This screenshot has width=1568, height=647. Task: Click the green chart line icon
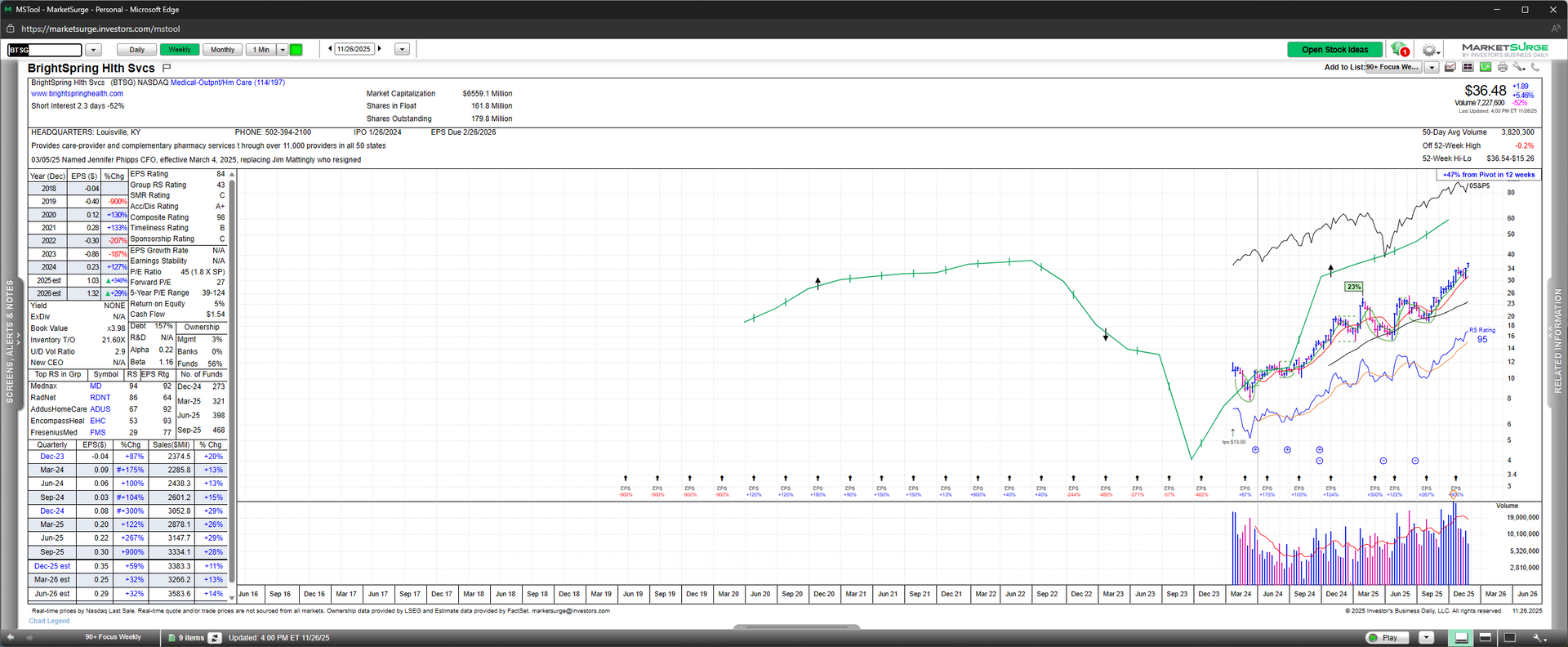coord(1486,67)
